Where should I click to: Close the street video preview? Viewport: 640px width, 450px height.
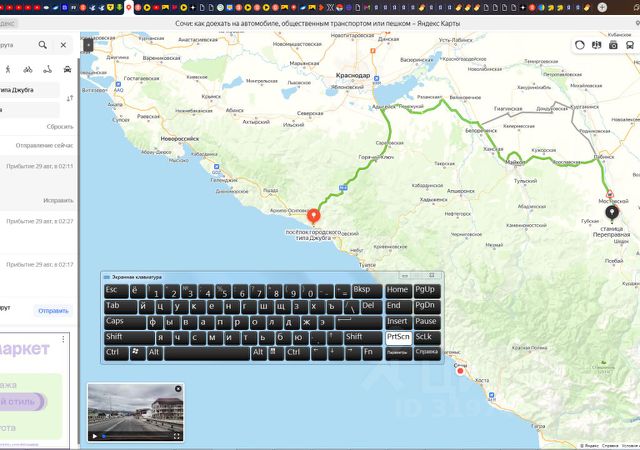coord(178,389)
